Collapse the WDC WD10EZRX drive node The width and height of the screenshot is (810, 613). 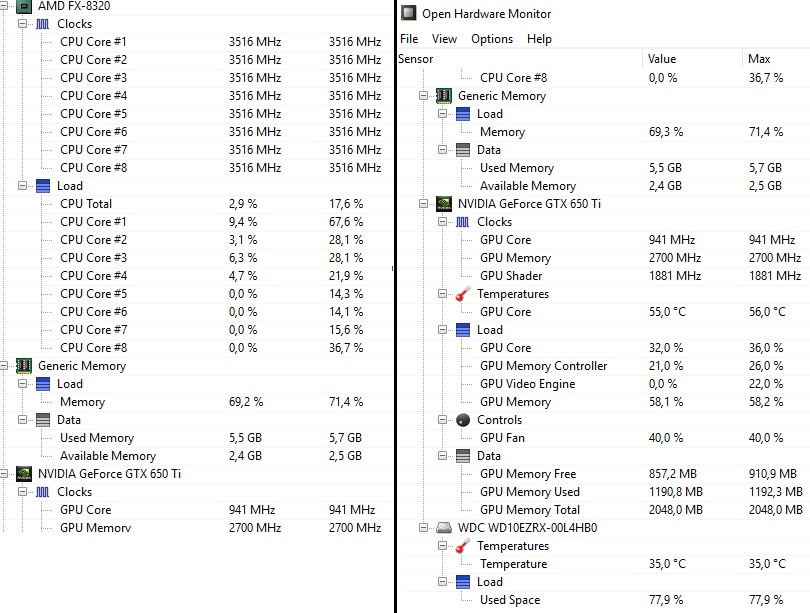[424, 527]
